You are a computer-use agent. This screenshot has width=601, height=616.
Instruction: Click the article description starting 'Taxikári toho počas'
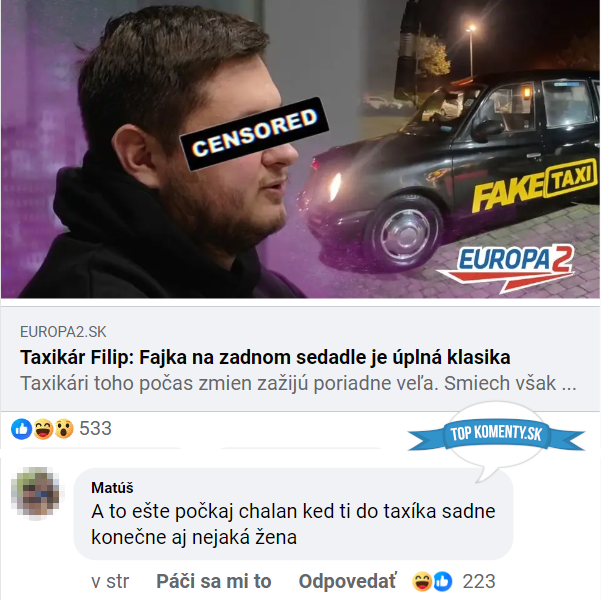298,383
